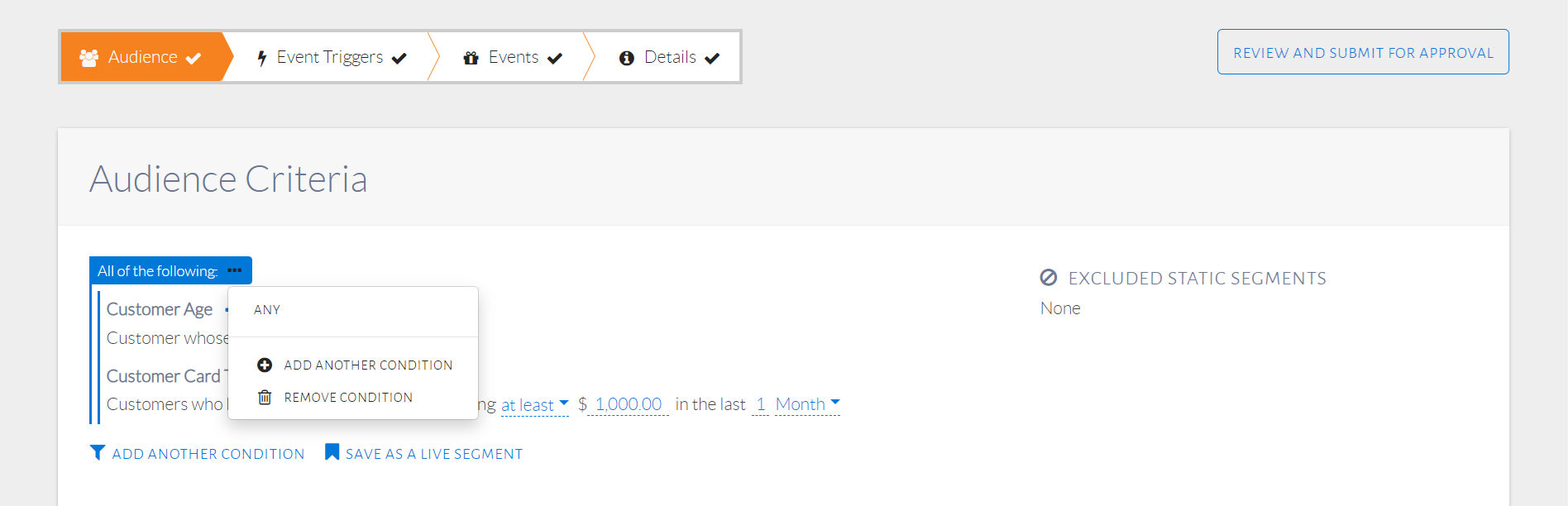Click the funnel icon near Add Another Condition
The image size is (1568, 506).
pyautogui.click(x=98, y=452)
